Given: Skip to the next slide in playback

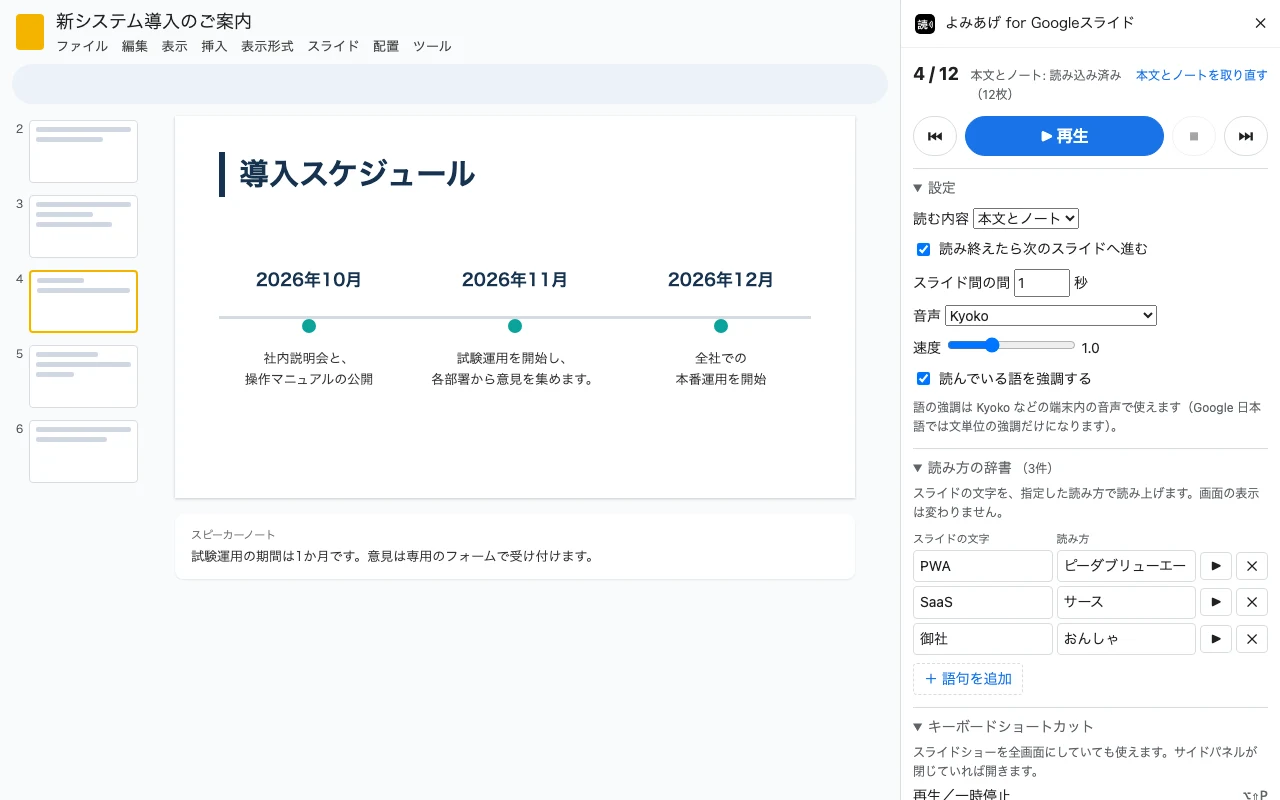Looking at the screenshot, I should coord(1246,136).
